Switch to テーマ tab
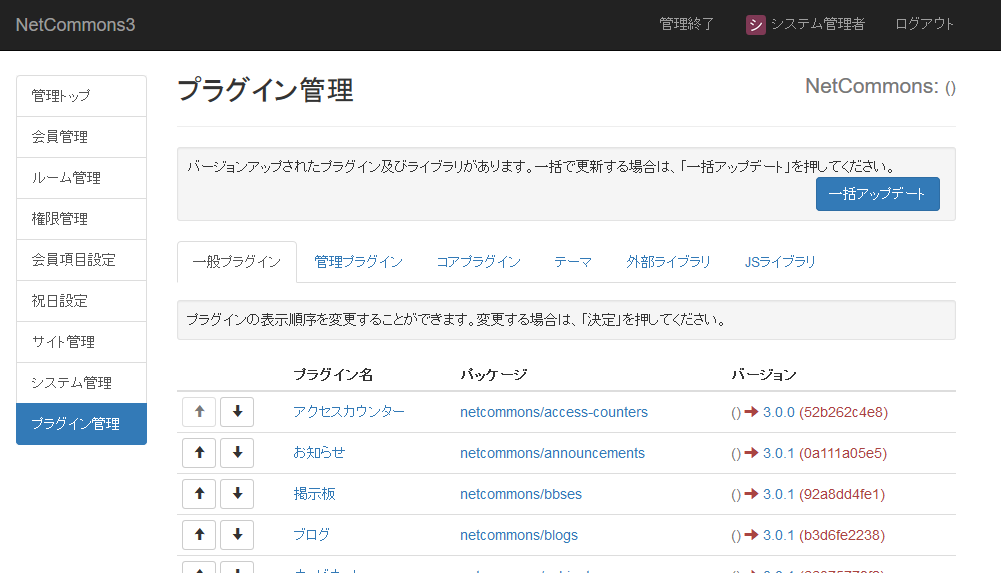 pyautogui.click(x=573, y=262)
